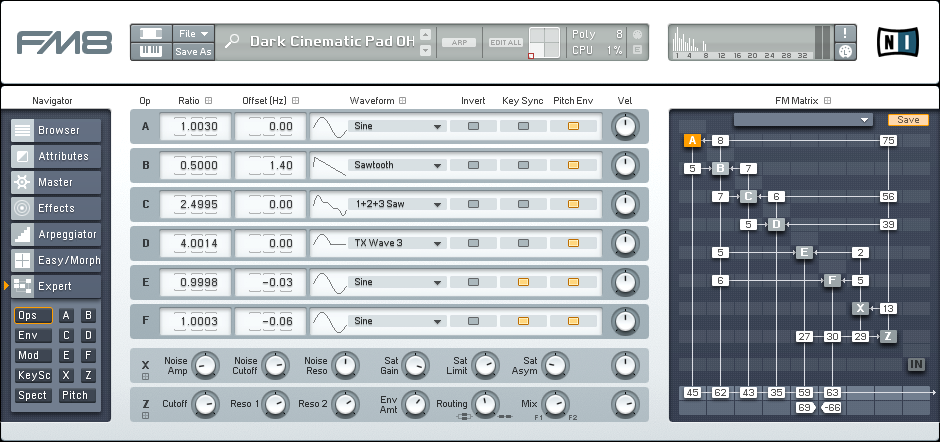Image resolution: width=940 pixels, height=442 pixels.
Task: Toggle Key Sync for operator B
Action: point(523,165)
